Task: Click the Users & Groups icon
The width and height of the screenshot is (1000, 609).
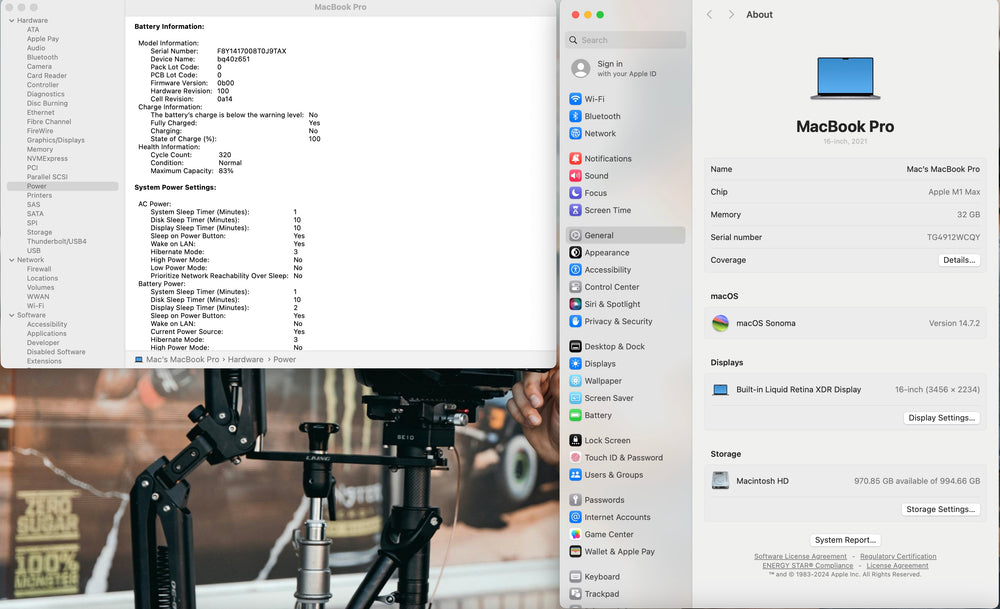Action: click(575, 474)
